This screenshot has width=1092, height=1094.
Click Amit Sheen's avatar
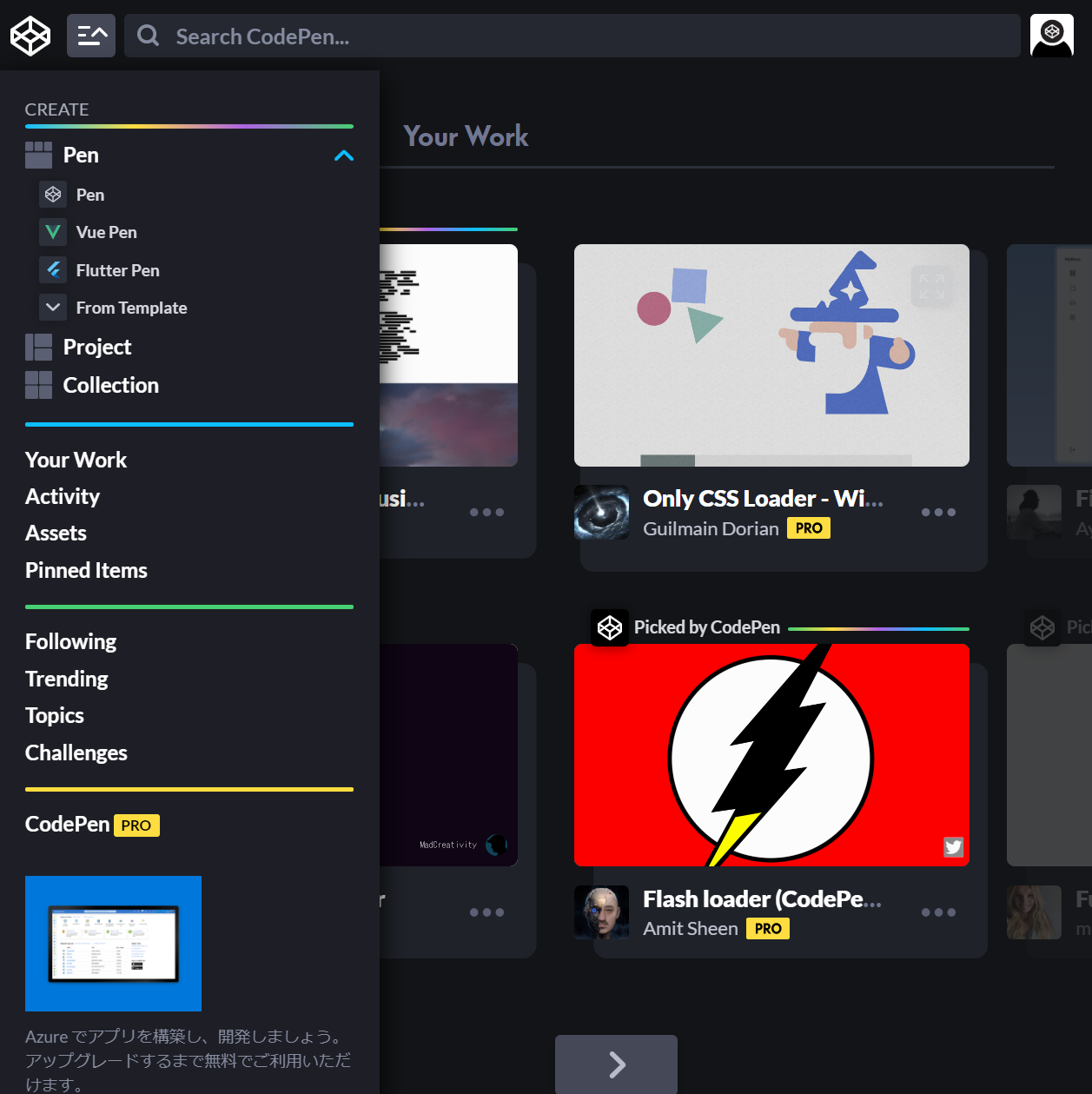(x=601, y=912)
